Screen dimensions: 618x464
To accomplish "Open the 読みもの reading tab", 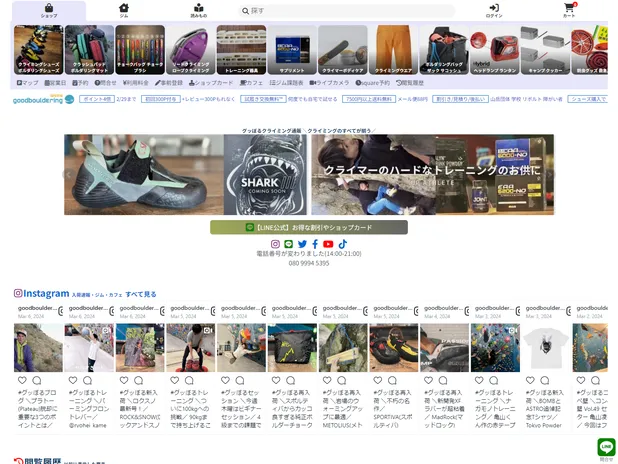I will click(199, 11).
